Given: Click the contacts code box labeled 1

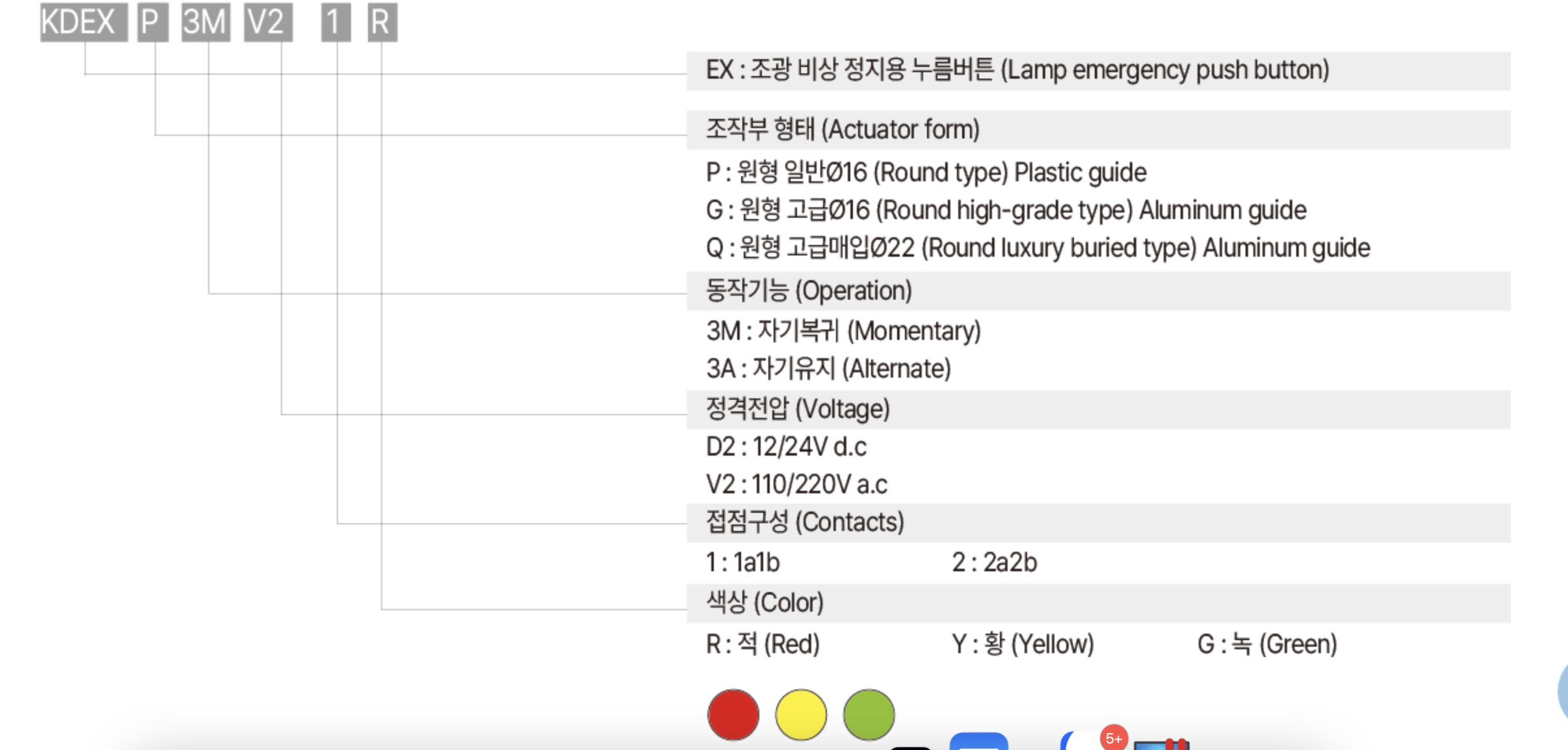Looking at the screenshot, I should 336,22.
